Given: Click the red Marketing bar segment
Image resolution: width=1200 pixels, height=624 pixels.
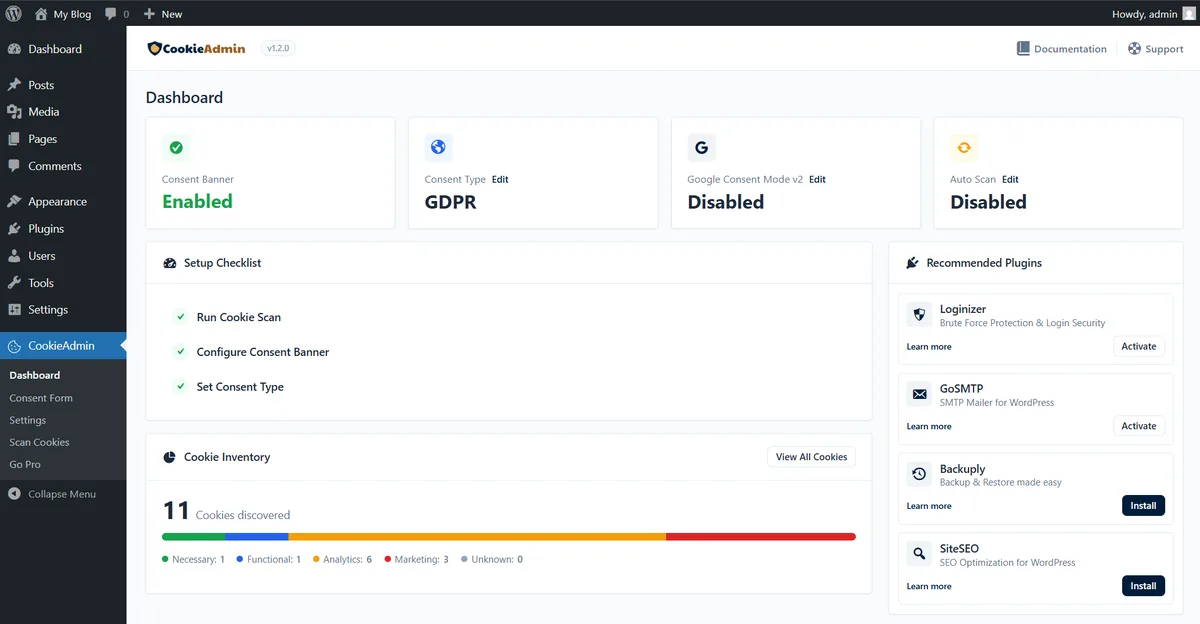Looking at the screenshot, I should click(x=761, y=537).
